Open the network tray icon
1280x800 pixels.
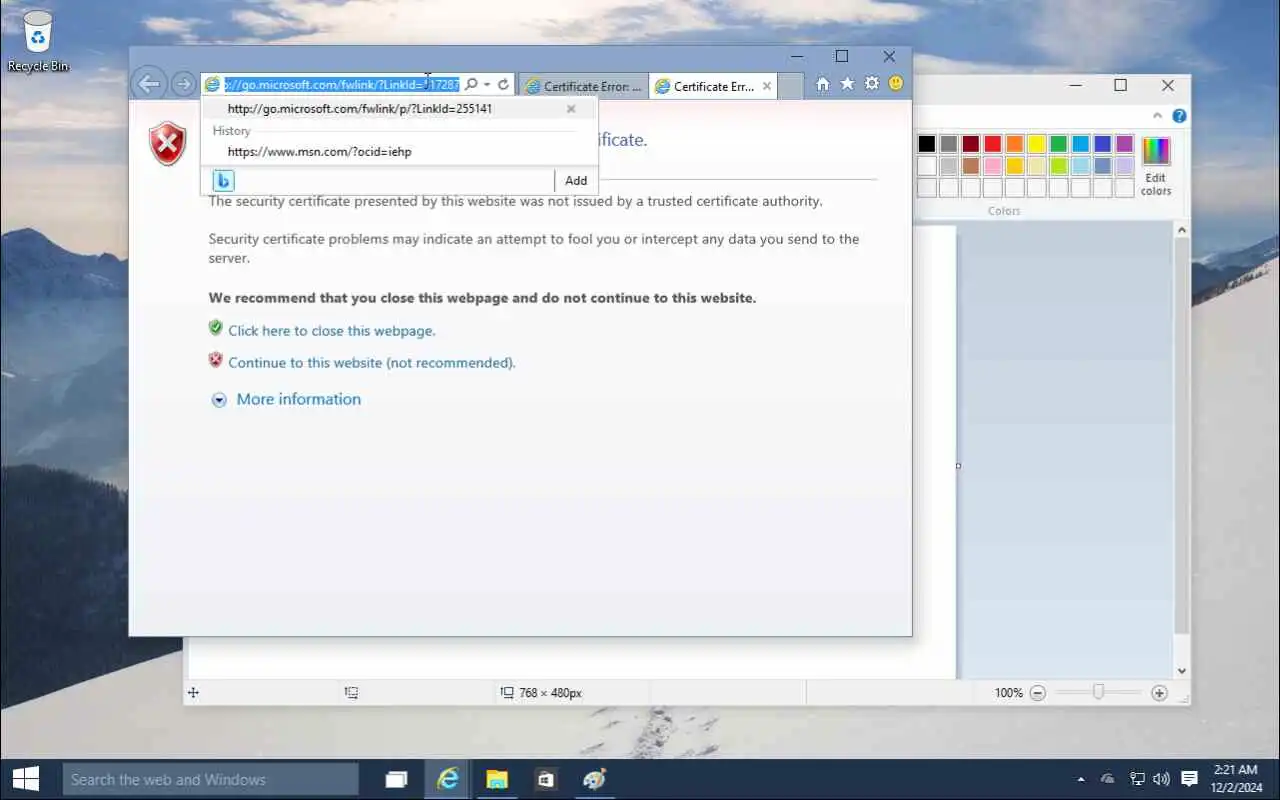click(x=1137, y=779)
